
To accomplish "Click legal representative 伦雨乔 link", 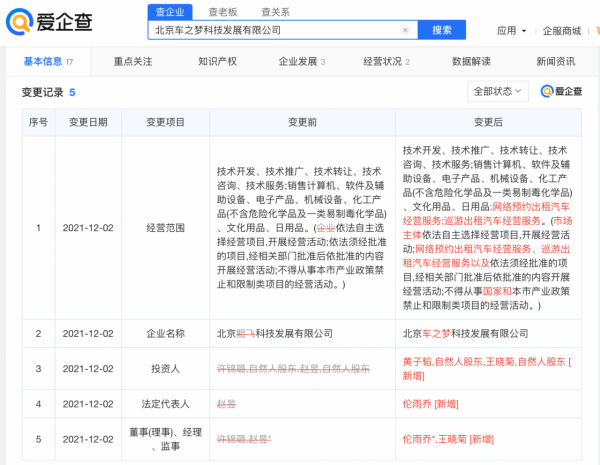I will point(420,404).
